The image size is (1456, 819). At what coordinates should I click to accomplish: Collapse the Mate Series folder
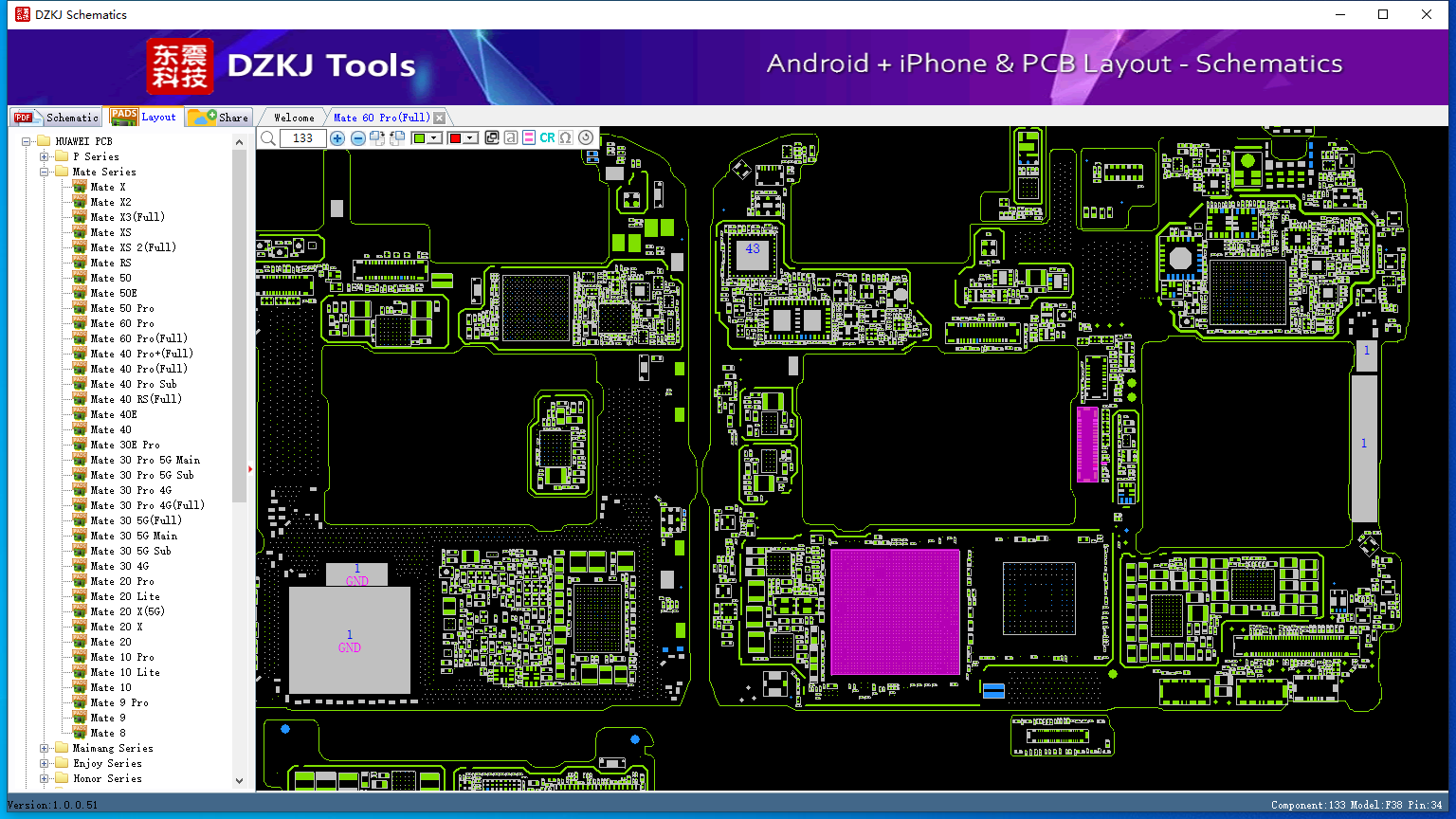coord(44,173)
